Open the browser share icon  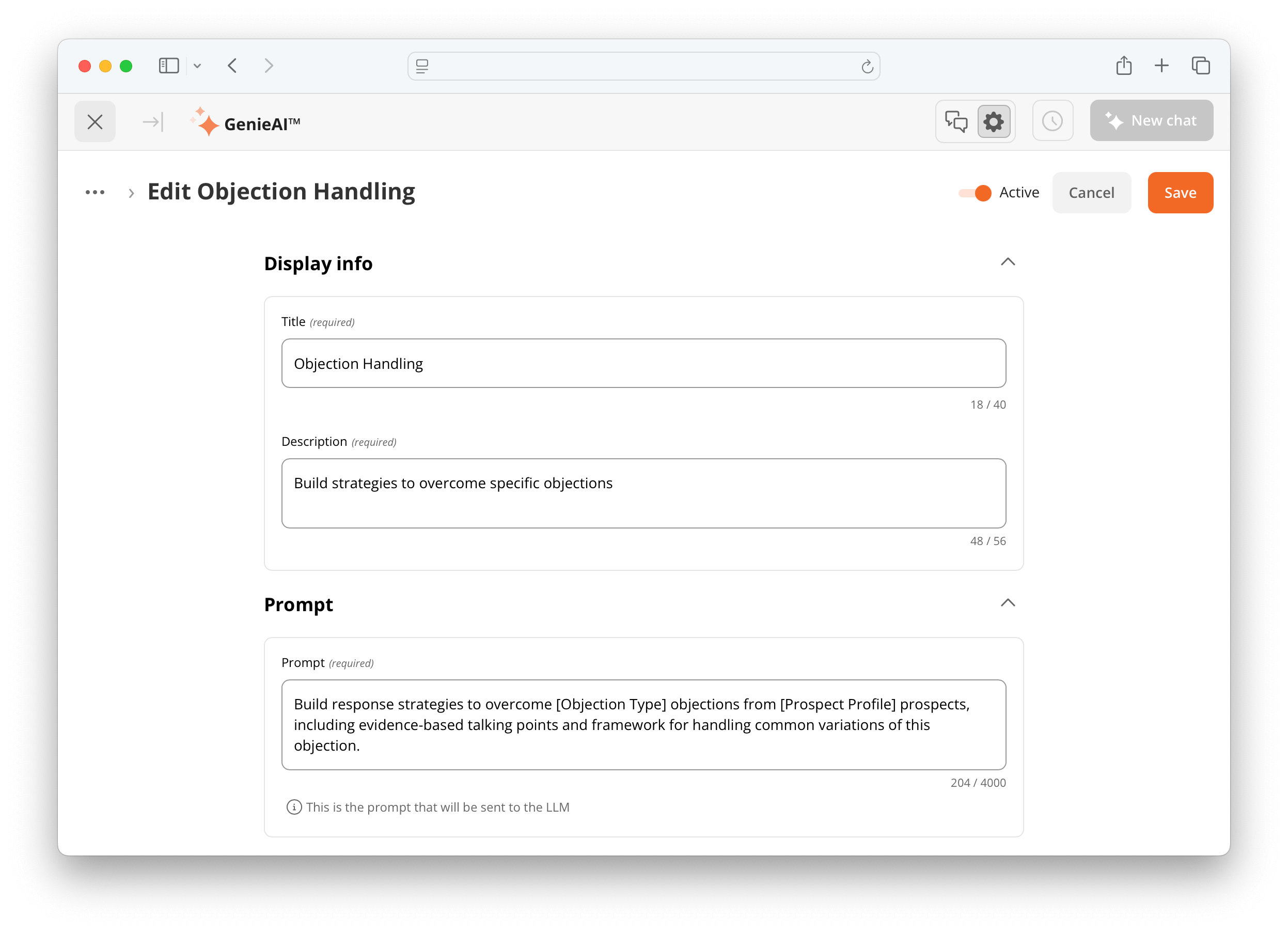pos(1123,66)
